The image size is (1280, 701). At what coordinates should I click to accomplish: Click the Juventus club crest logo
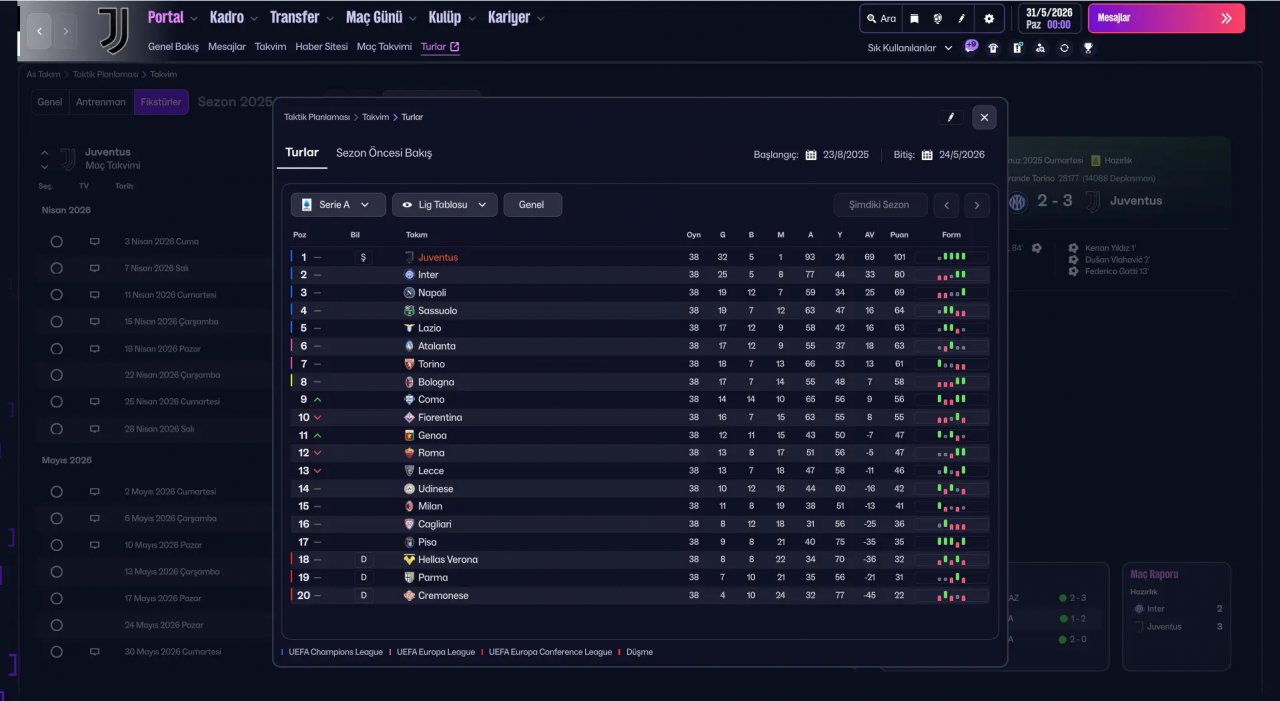click(x=113, y=30)
